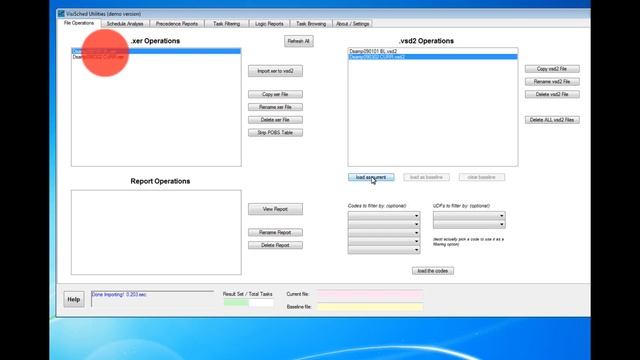640x360 pixels.
Task: Click the load the codes button
Action: [433, 271]
